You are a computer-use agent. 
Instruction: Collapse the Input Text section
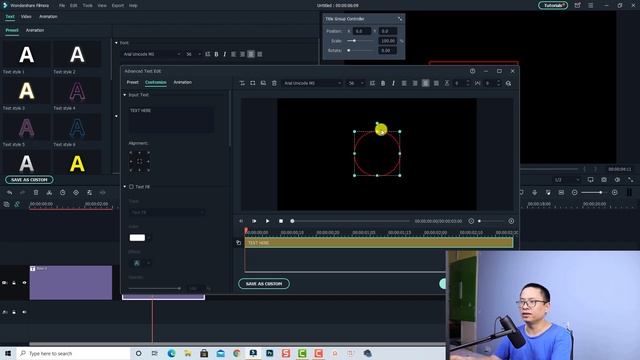[x=125, y=95]
